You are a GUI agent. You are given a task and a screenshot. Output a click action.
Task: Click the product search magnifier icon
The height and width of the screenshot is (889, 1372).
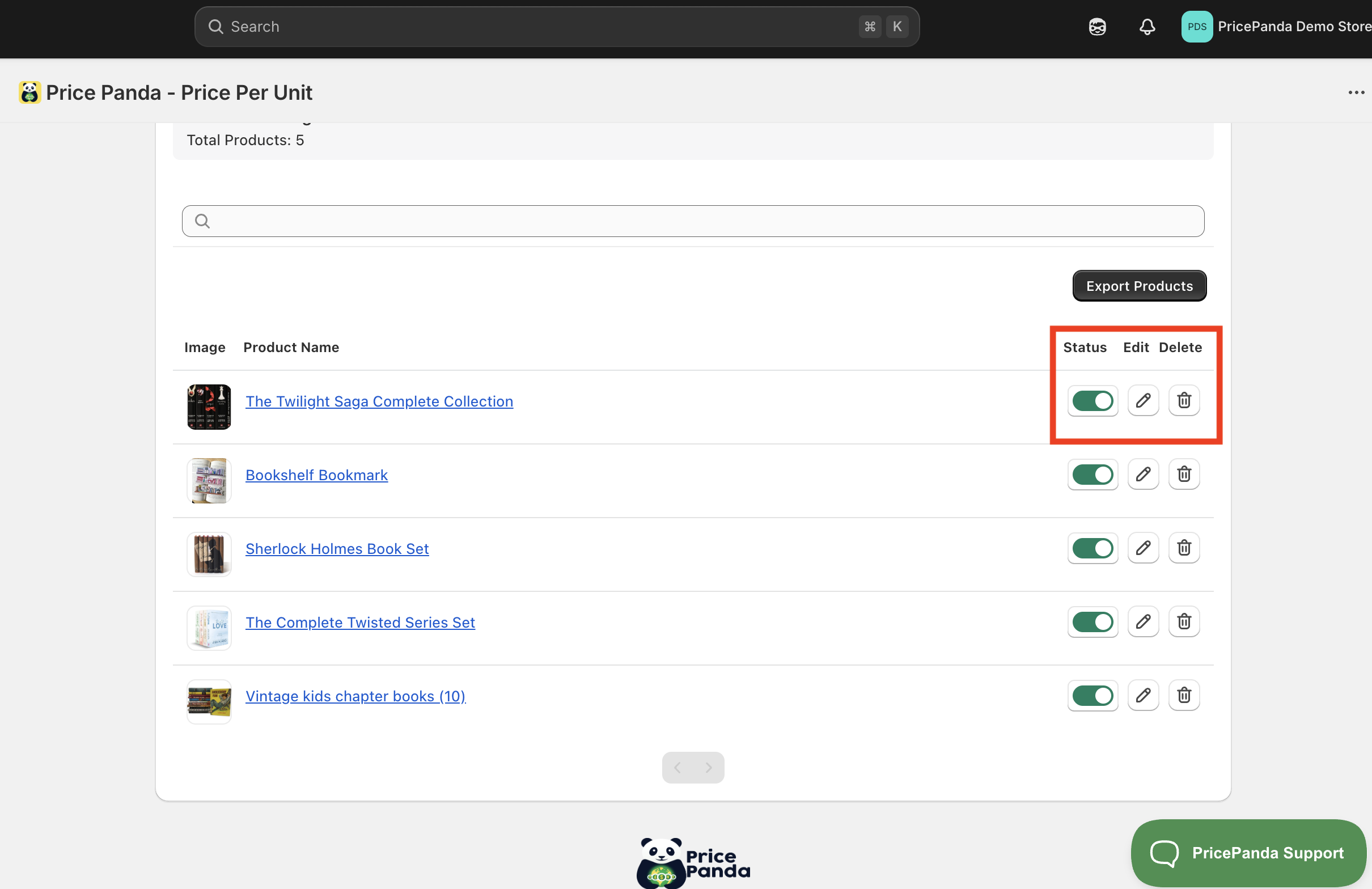(x=202, y=221)
